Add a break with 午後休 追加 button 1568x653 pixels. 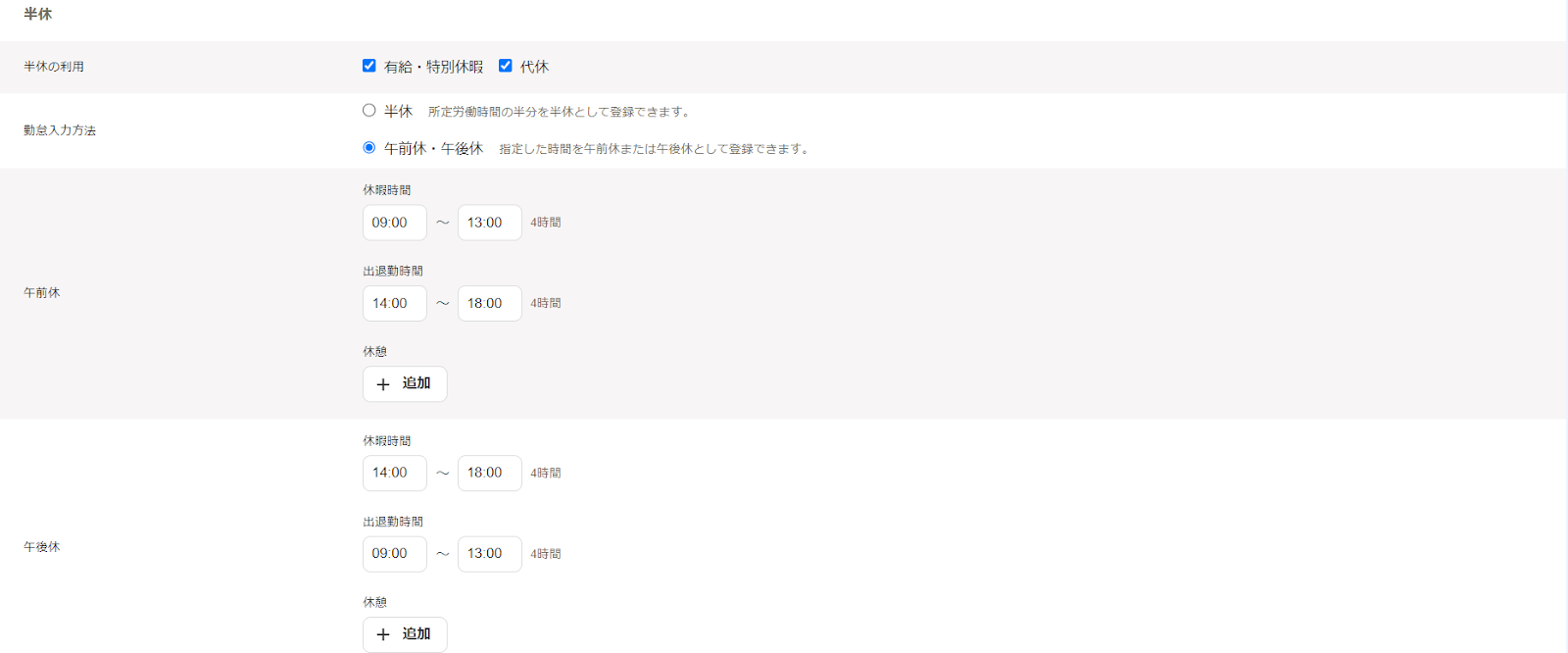click(x=405, y=634)
